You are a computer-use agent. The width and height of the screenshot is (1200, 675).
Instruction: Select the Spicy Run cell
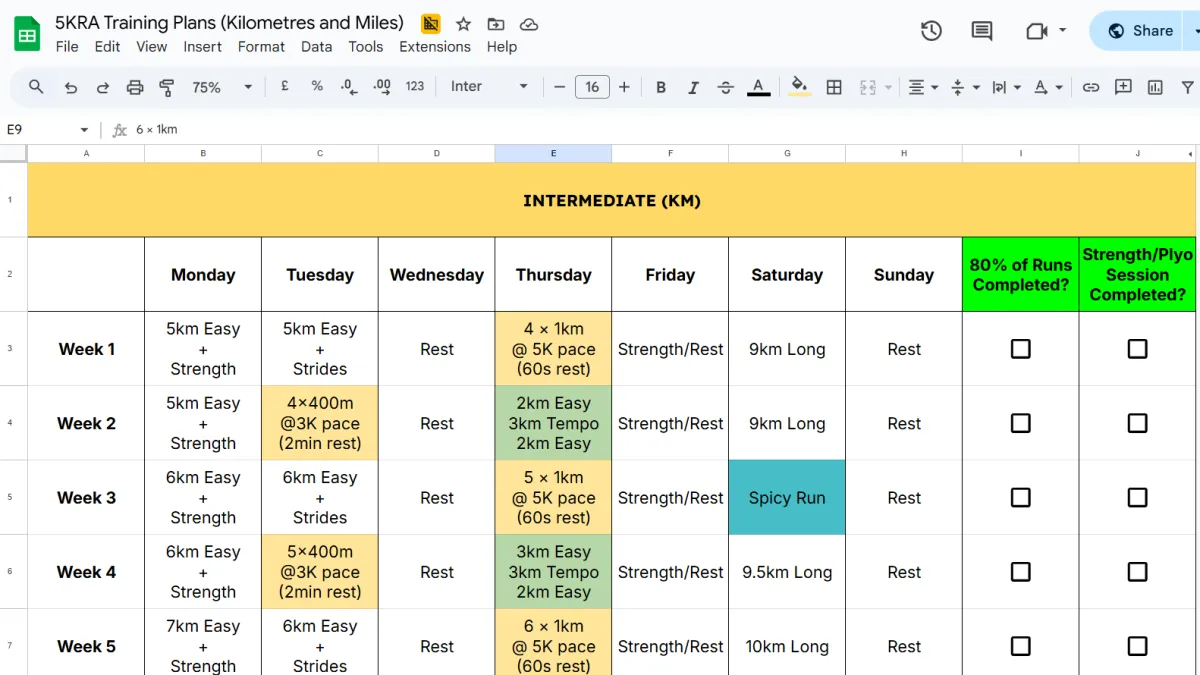click(x=786, y=498)
